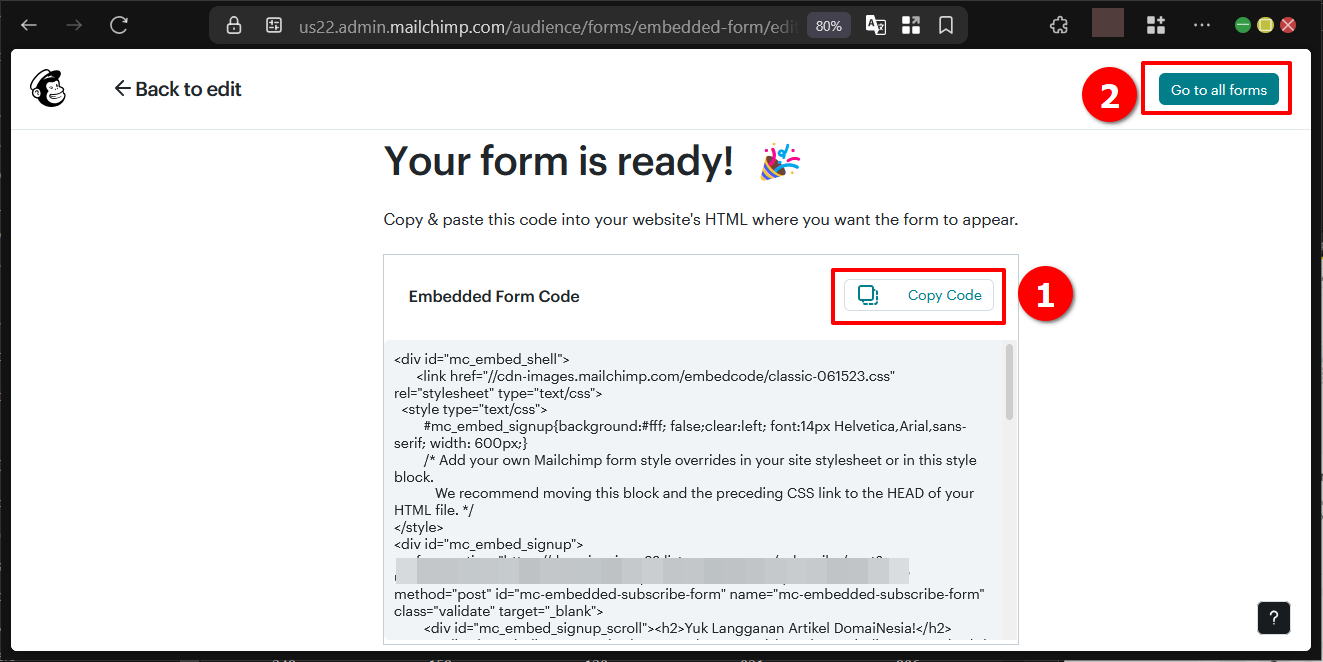Click the Mailchimp monkey logo
Image resolution: width=1323 pixels, height=662 pixels.
[47, 88]
